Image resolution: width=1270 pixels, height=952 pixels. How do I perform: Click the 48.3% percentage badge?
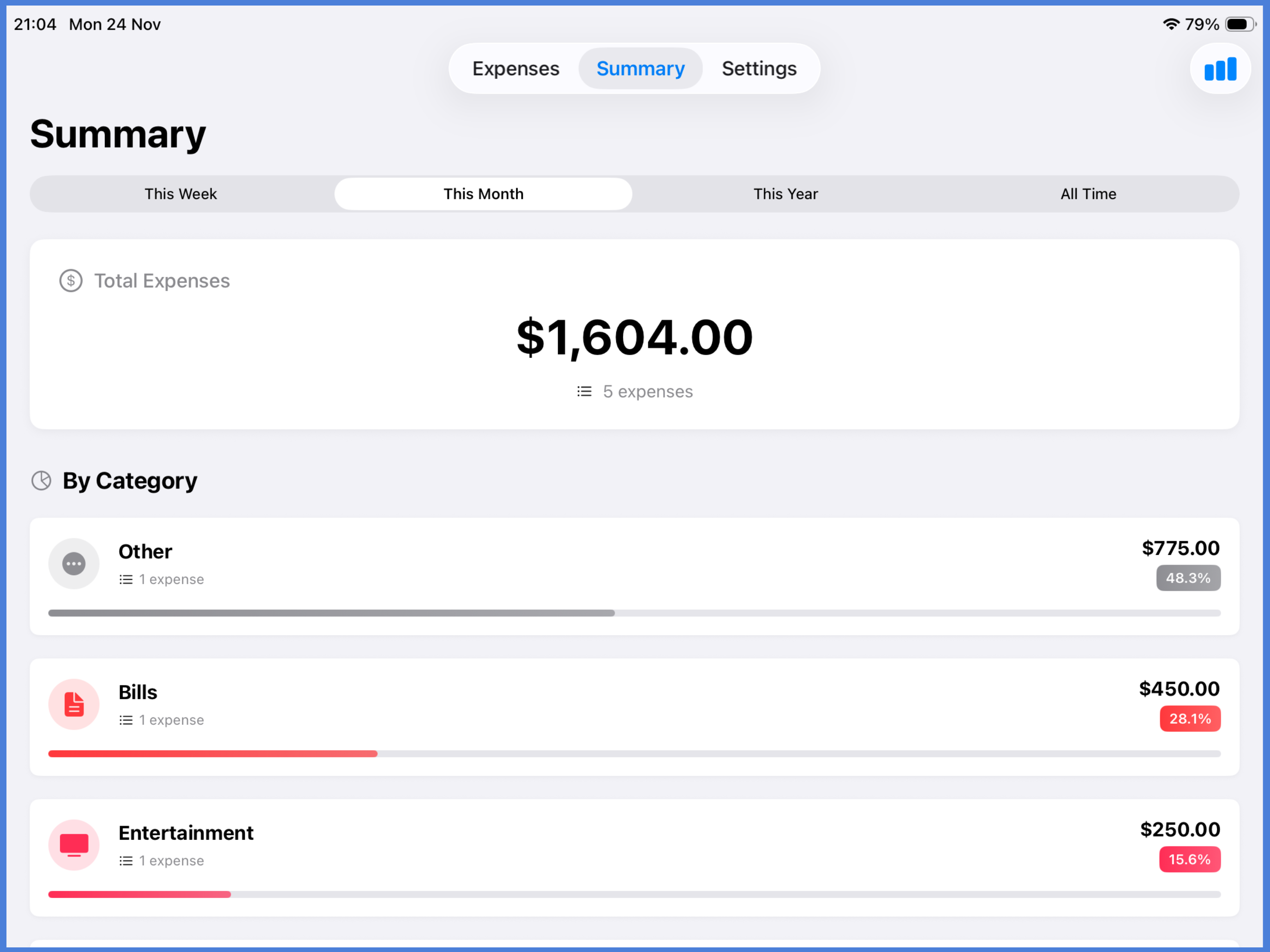tap(1188, 578)
